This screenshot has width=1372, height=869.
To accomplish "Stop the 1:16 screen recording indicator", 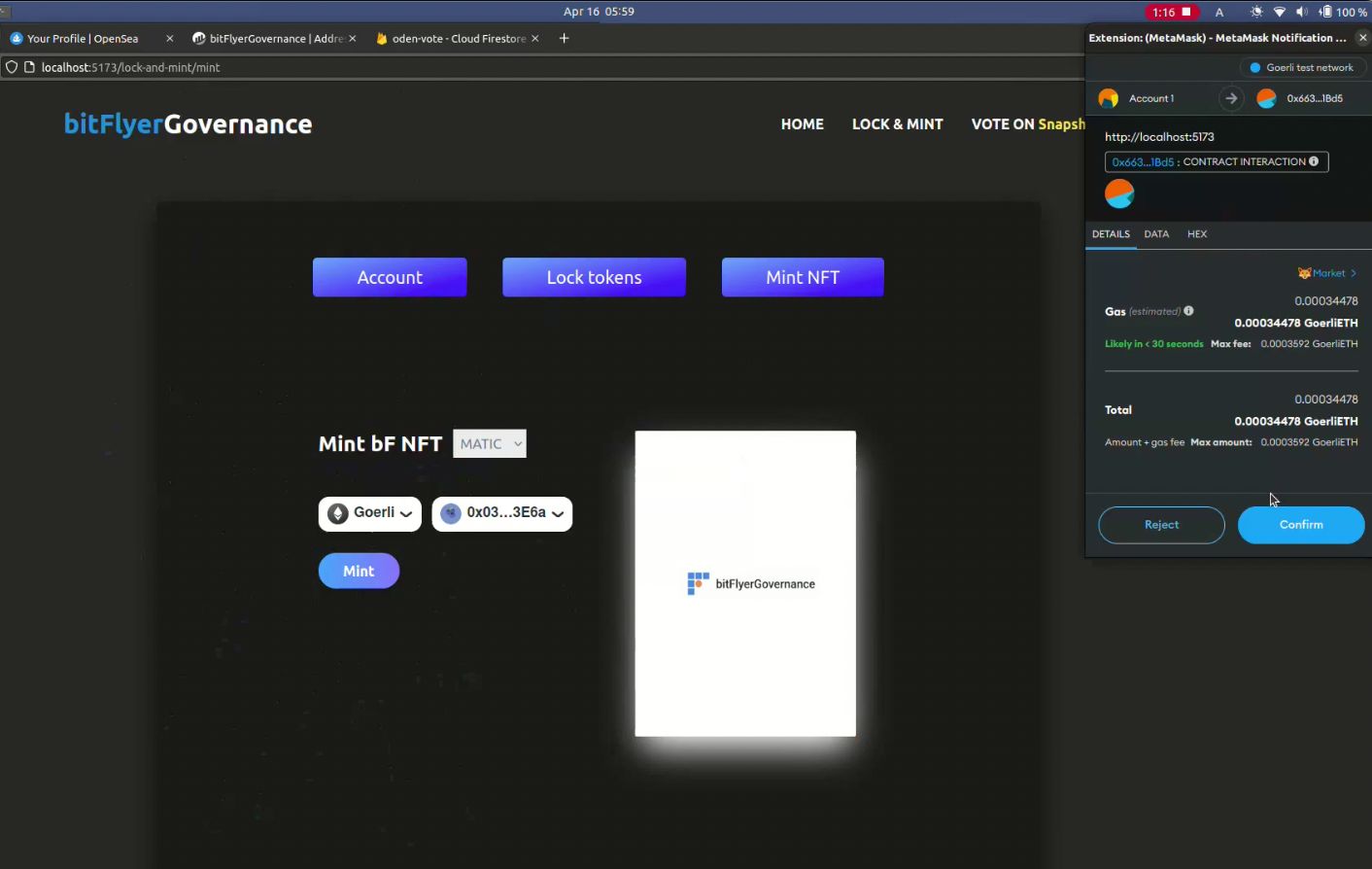I will pyautogui.click(x=1172, y=12).
